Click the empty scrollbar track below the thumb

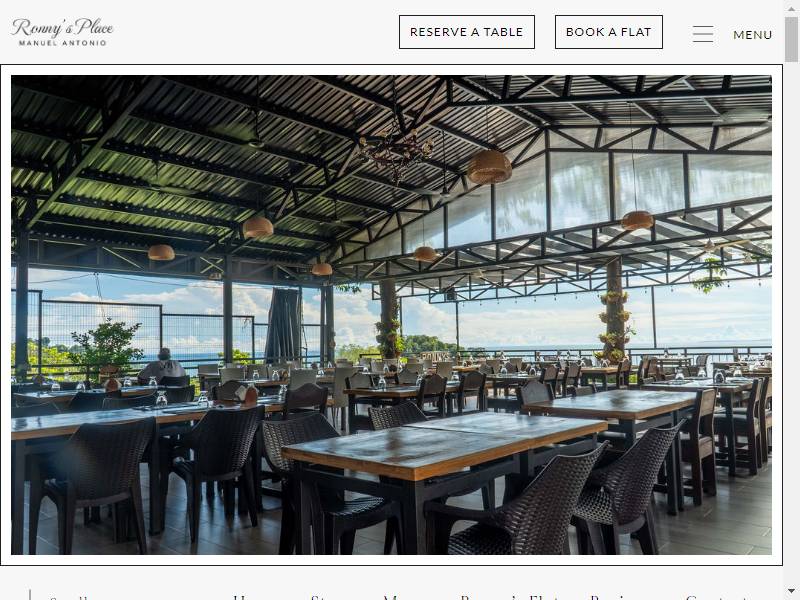pyautogui.click(x=791, y=321)
